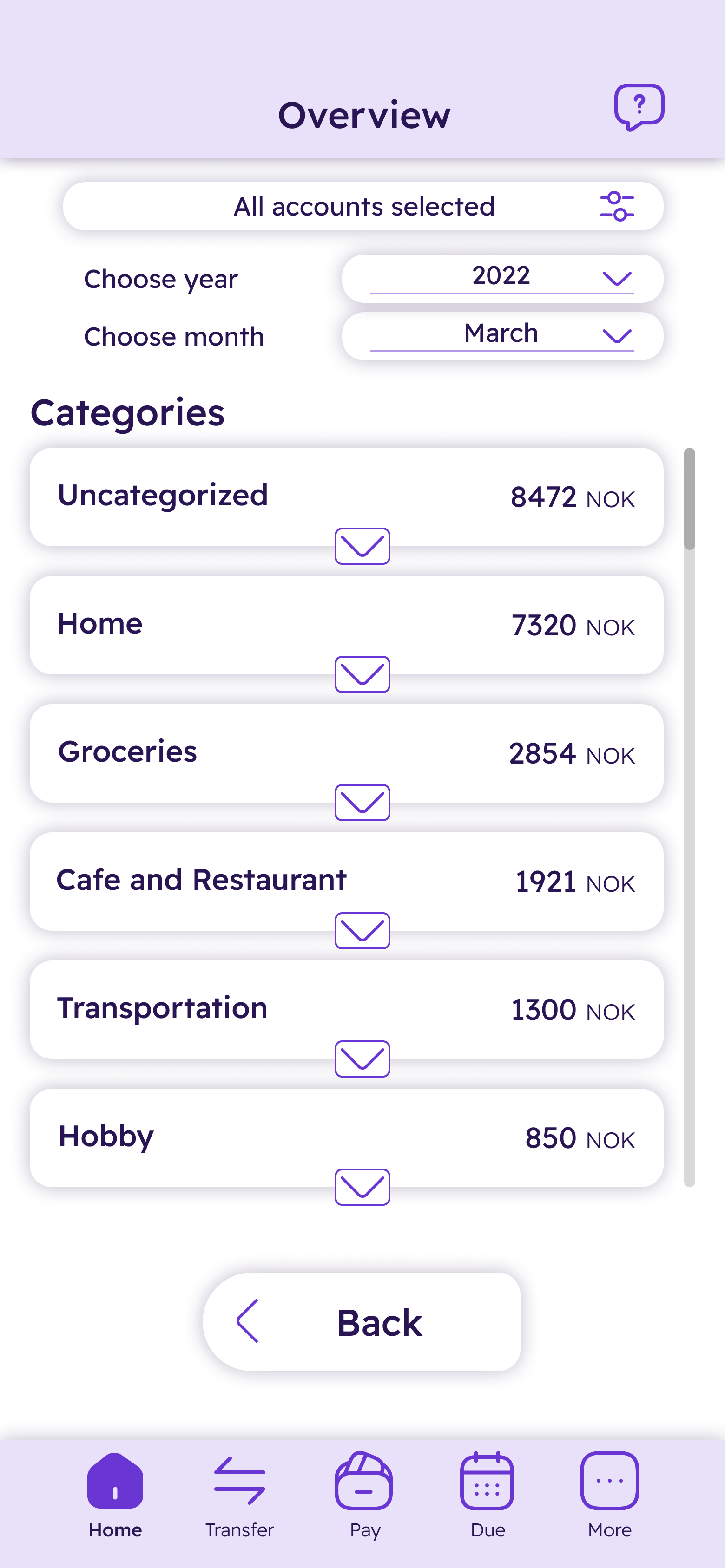
Task: Expand the Home category details
Action: [362, 674]
